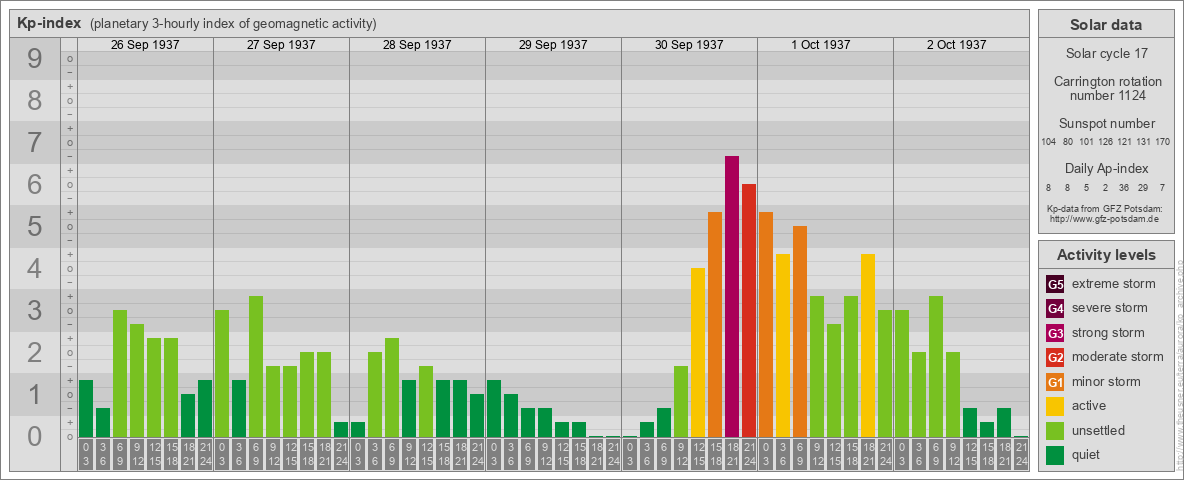Viewport: 1184px width, 480px height.
Task: Click the 28 Sep 1937 date header
Action: tap(417, 45)
